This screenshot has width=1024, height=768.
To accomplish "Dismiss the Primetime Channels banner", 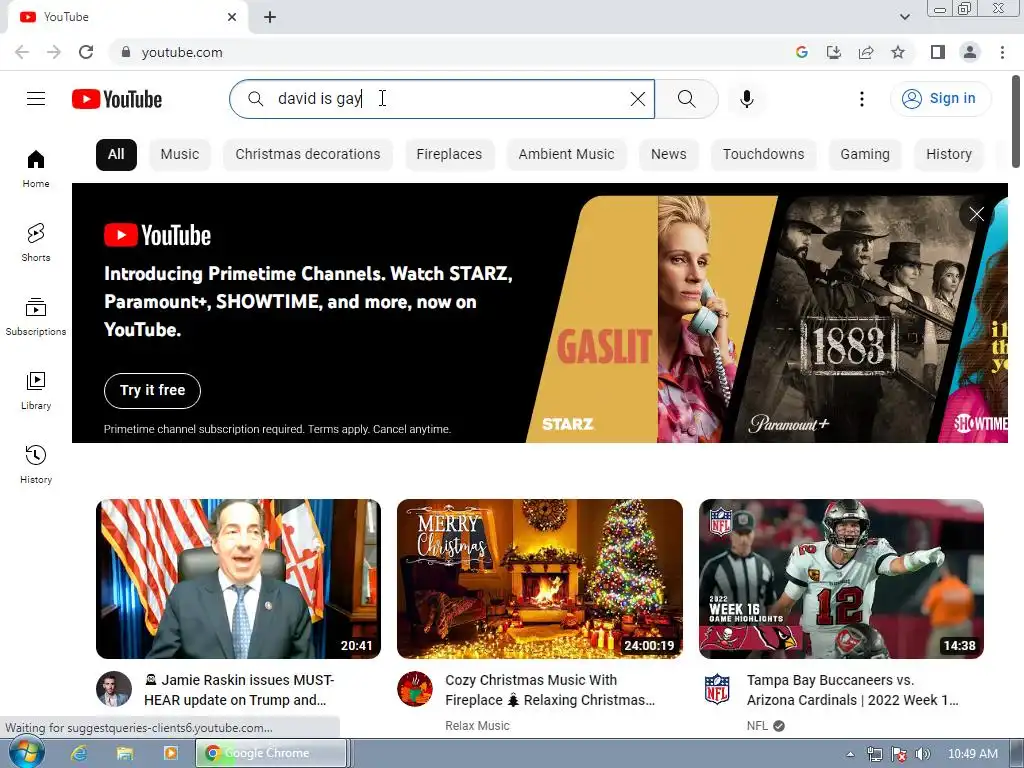I will pyautogui.click(x=976, y=214).
